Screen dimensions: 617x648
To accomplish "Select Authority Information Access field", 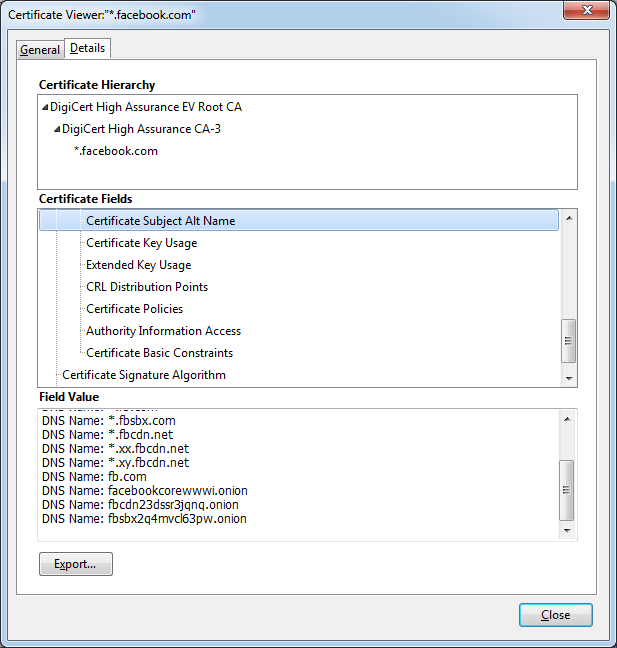I will tap(164, 331).
